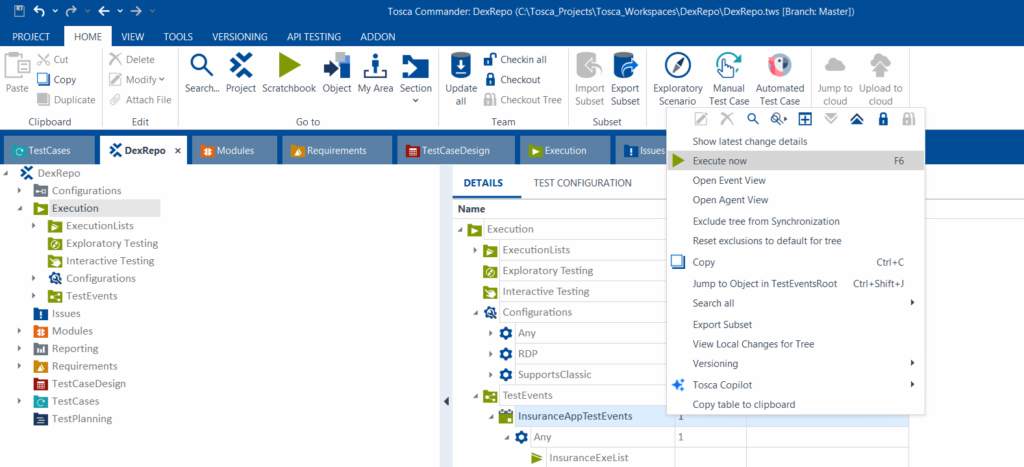
Task: Click Duplicate in the Clipboard group
Action: point(66,100)
